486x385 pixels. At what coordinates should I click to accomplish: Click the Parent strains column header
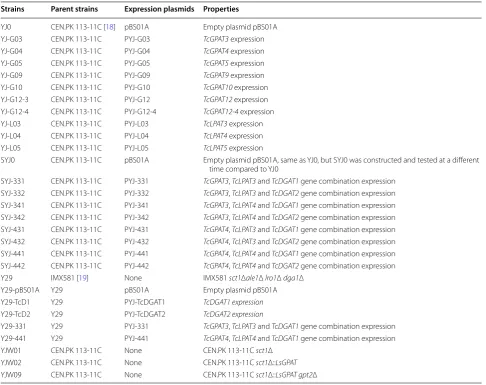pos(74,9)
